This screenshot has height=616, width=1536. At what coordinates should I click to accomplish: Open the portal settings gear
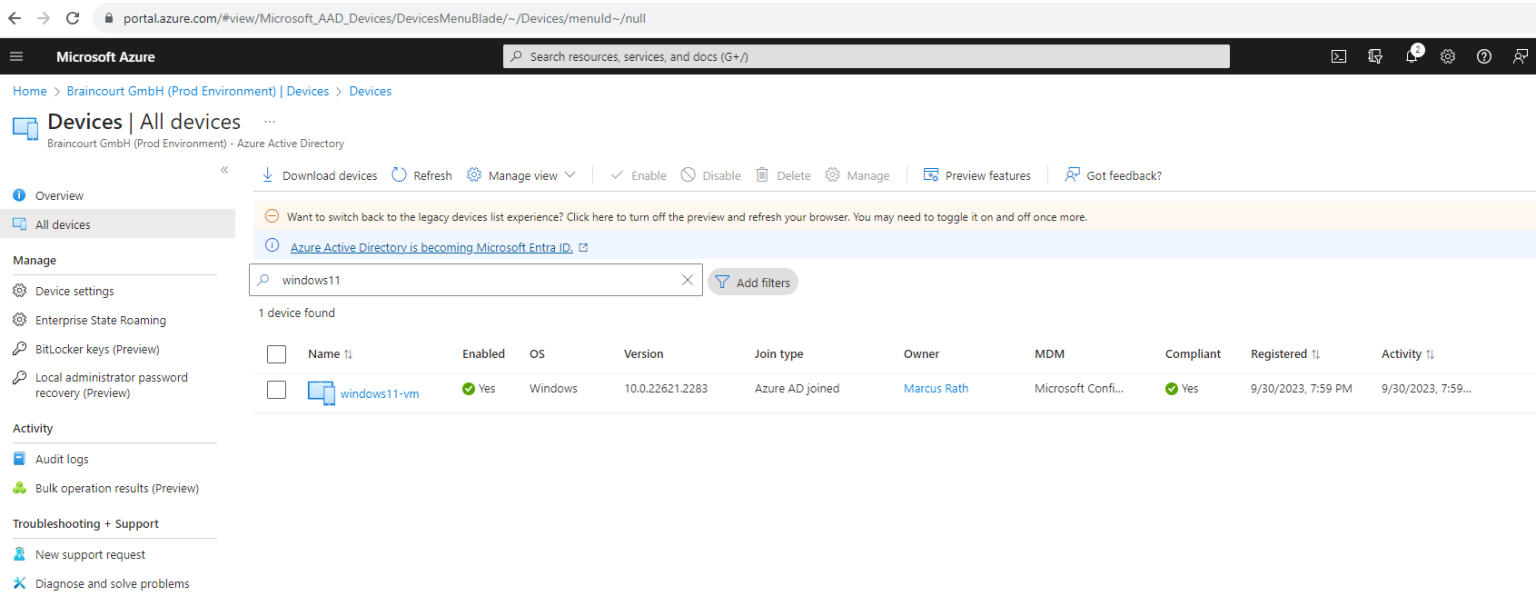point(1447,56)
